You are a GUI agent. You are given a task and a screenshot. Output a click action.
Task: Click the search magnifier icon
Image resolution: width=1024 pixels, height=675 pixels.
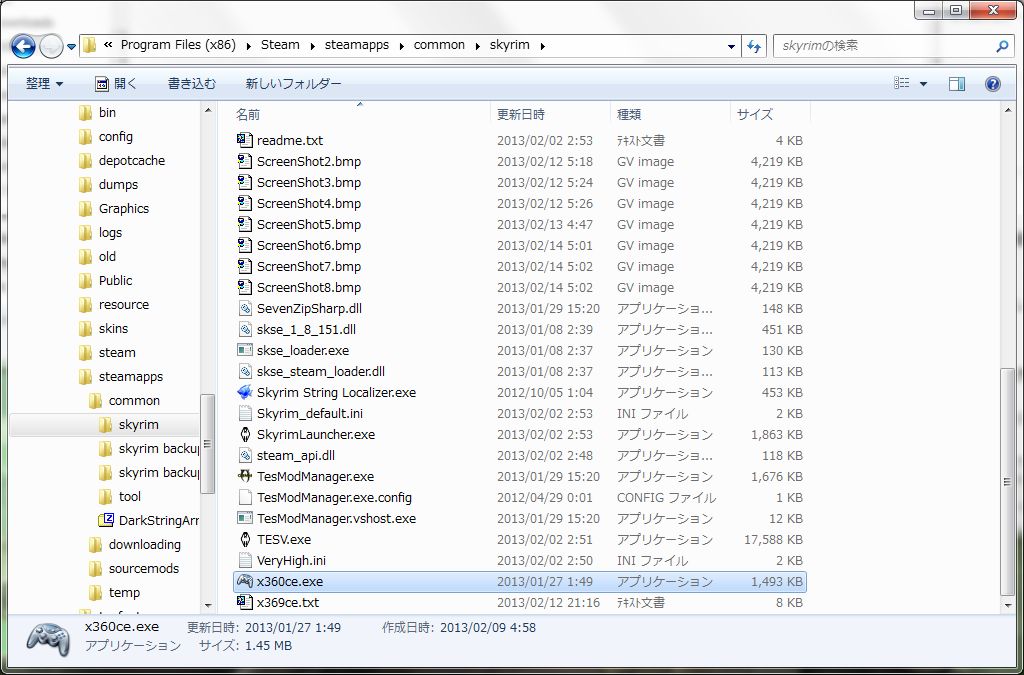pos(1002,46)
